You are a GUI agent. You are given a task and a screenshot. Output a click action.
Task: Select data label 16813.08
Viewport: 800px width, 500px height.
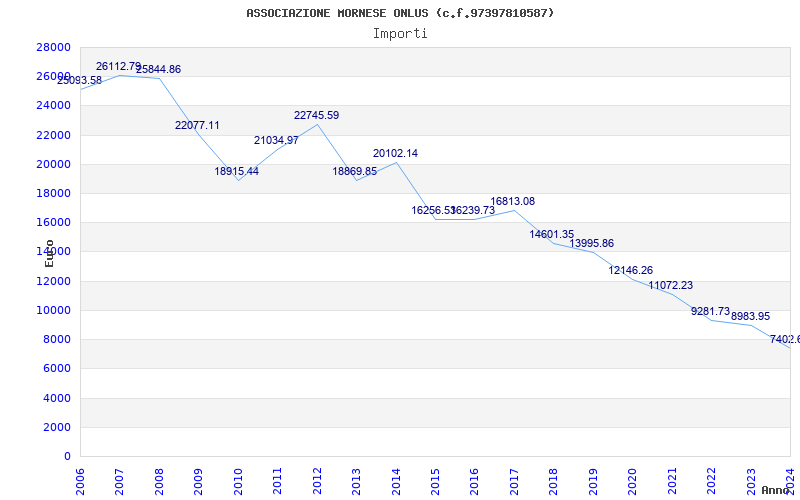(513, 202)
